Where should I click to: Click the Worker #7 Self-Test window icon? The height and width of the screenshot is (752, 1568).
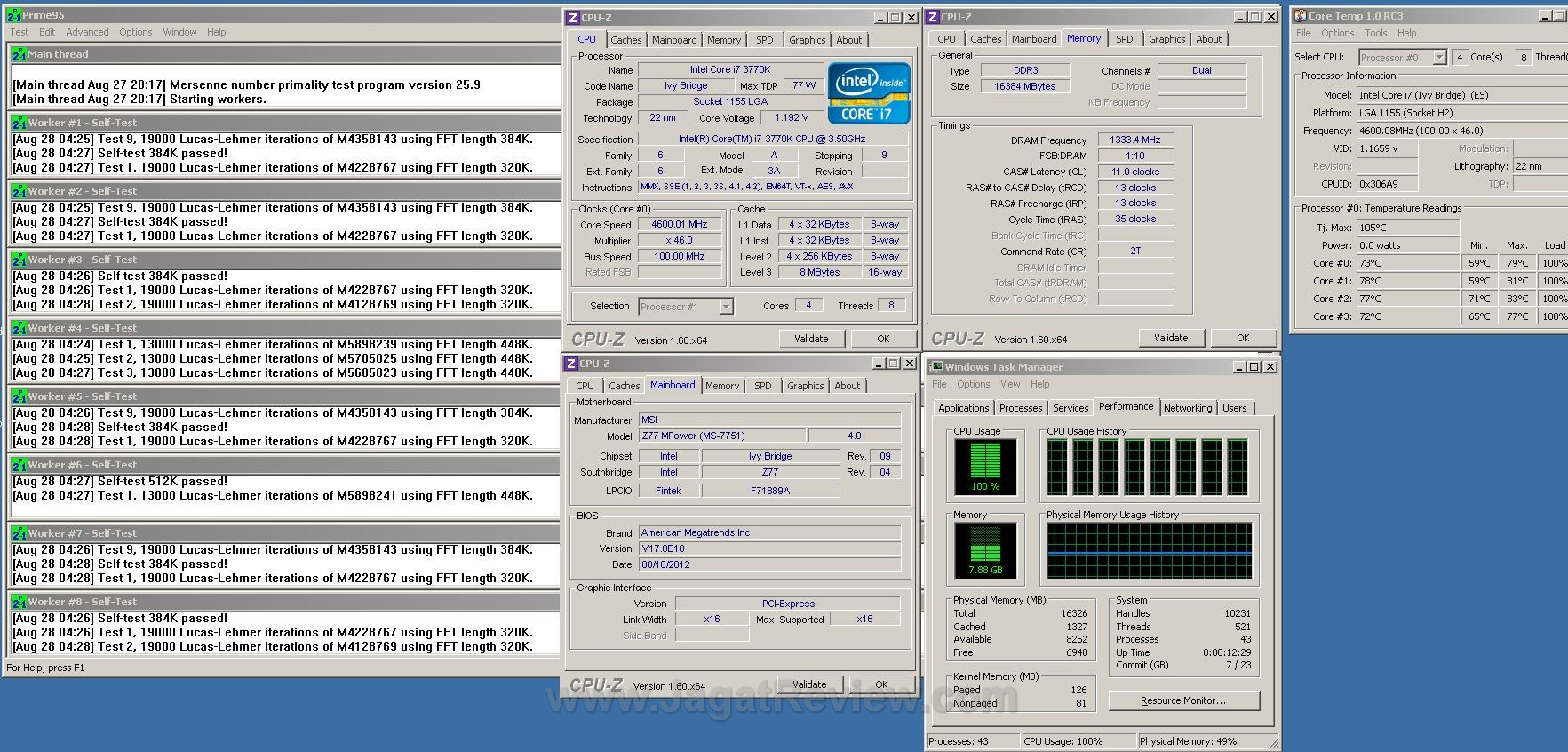coord(19,533)
